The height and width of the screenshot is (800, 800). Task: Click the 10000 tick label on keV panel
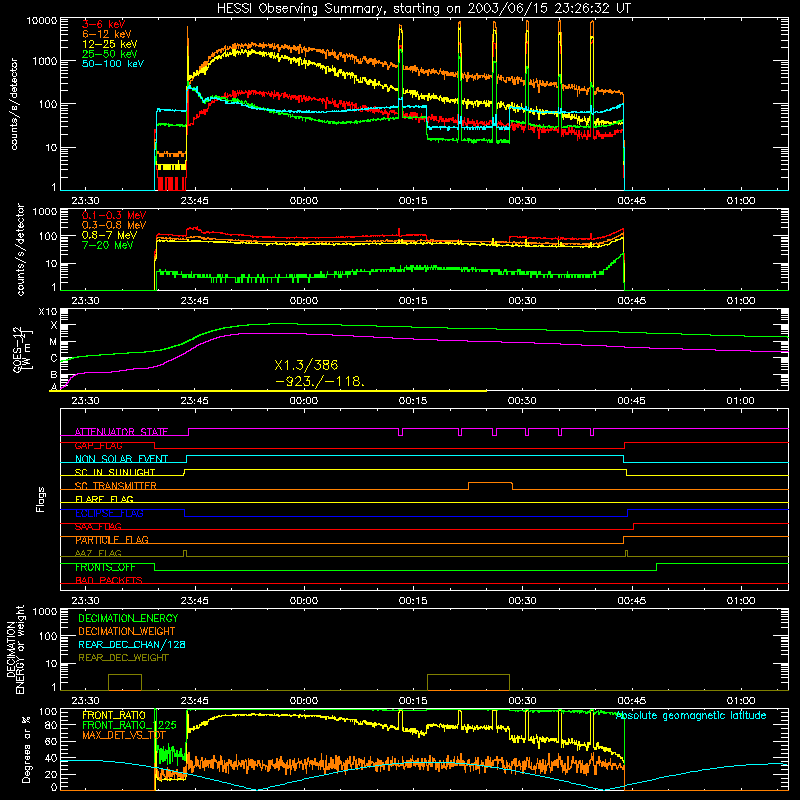pyautogui.click(x=42, y=21)
